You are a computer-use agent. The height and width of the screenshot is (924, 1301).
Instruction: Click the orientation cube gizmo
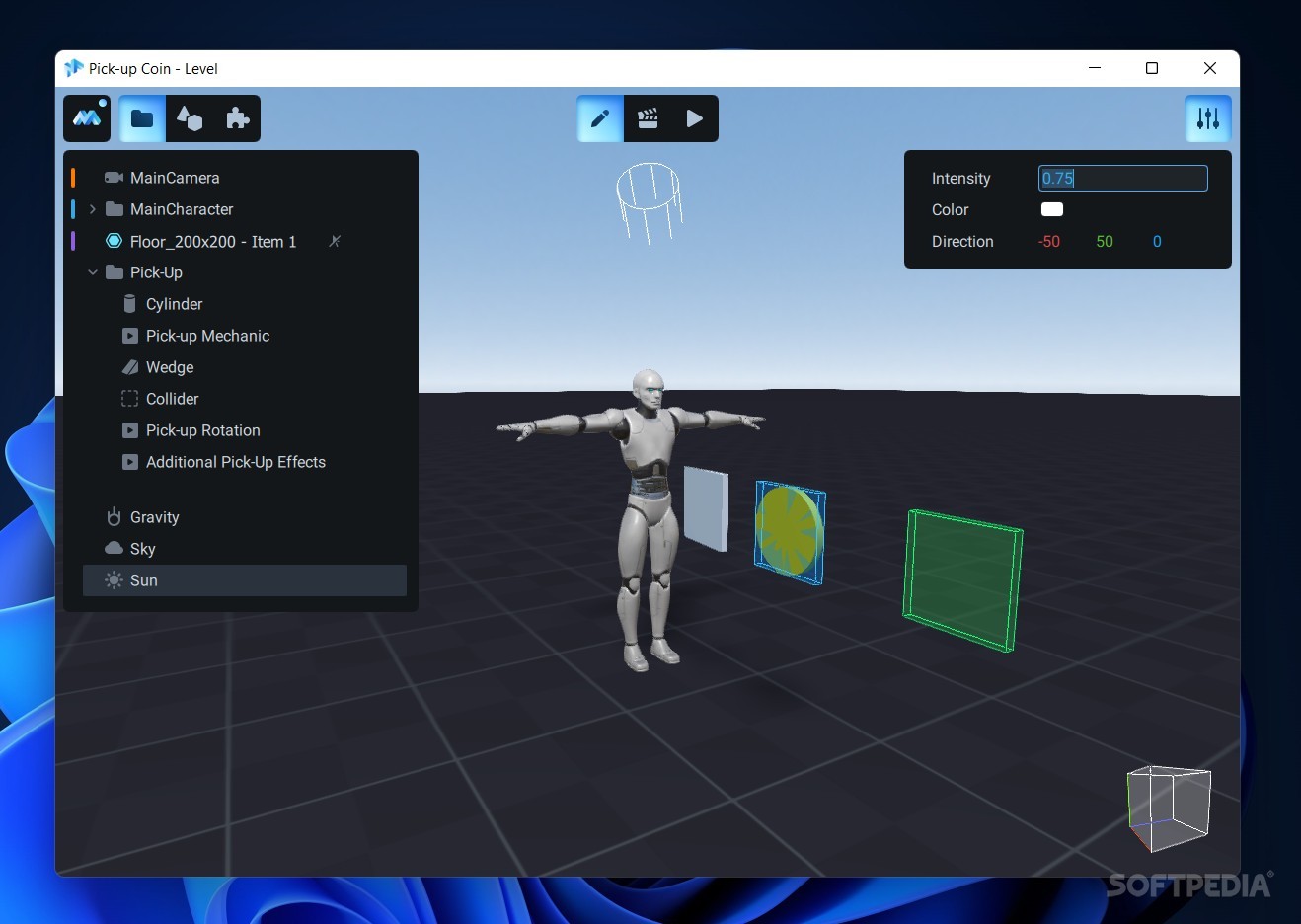click(x=1169, y=808)
